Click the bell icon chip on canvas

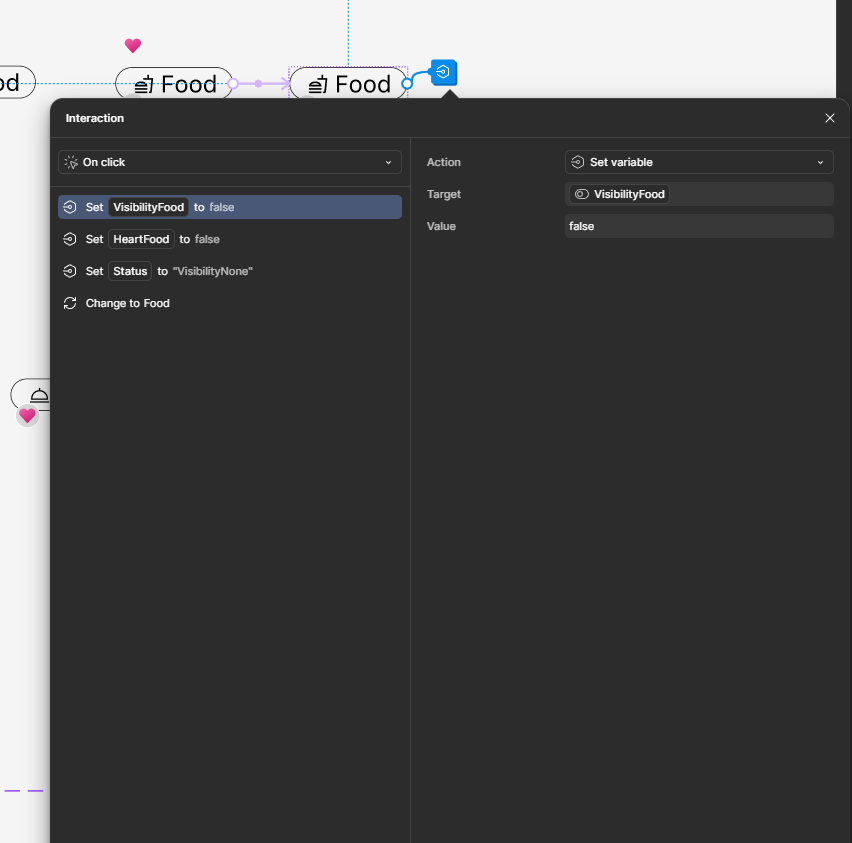click(32, 395)
